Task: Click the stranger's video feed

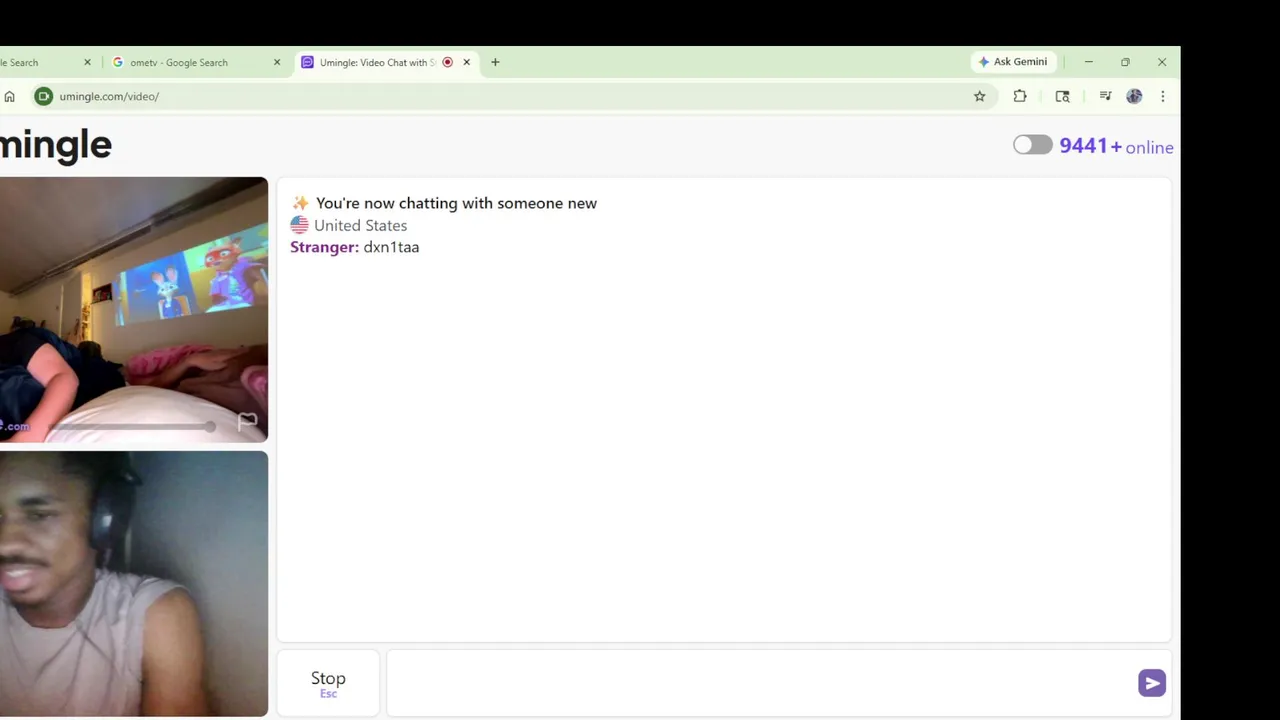Action: 133,309
